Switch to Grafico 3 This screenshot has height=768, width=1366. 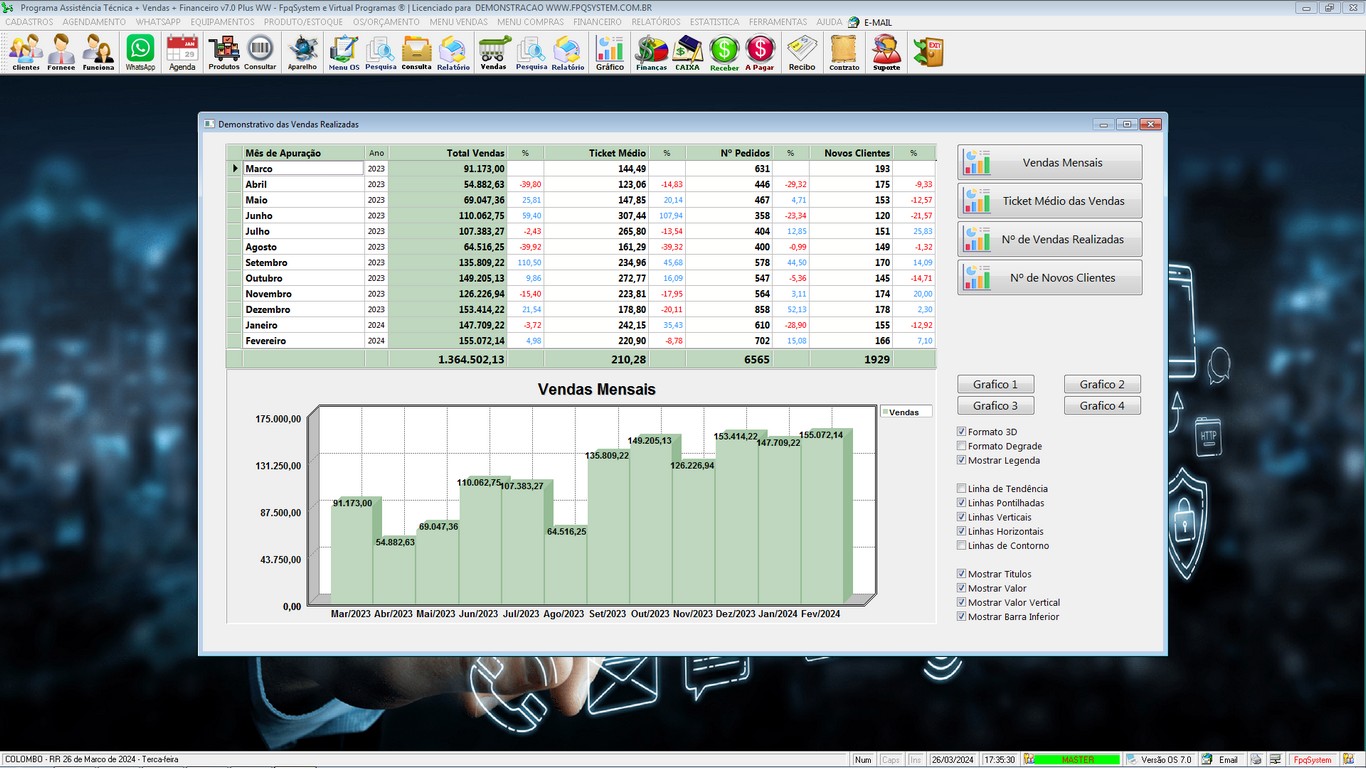(x=995, y=406)
